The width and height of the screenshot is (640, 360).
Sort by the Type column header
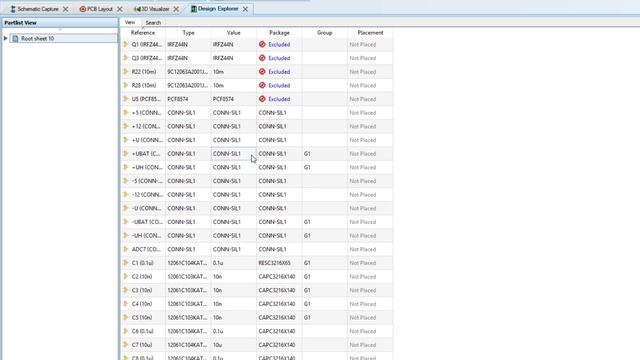point(188,33)
